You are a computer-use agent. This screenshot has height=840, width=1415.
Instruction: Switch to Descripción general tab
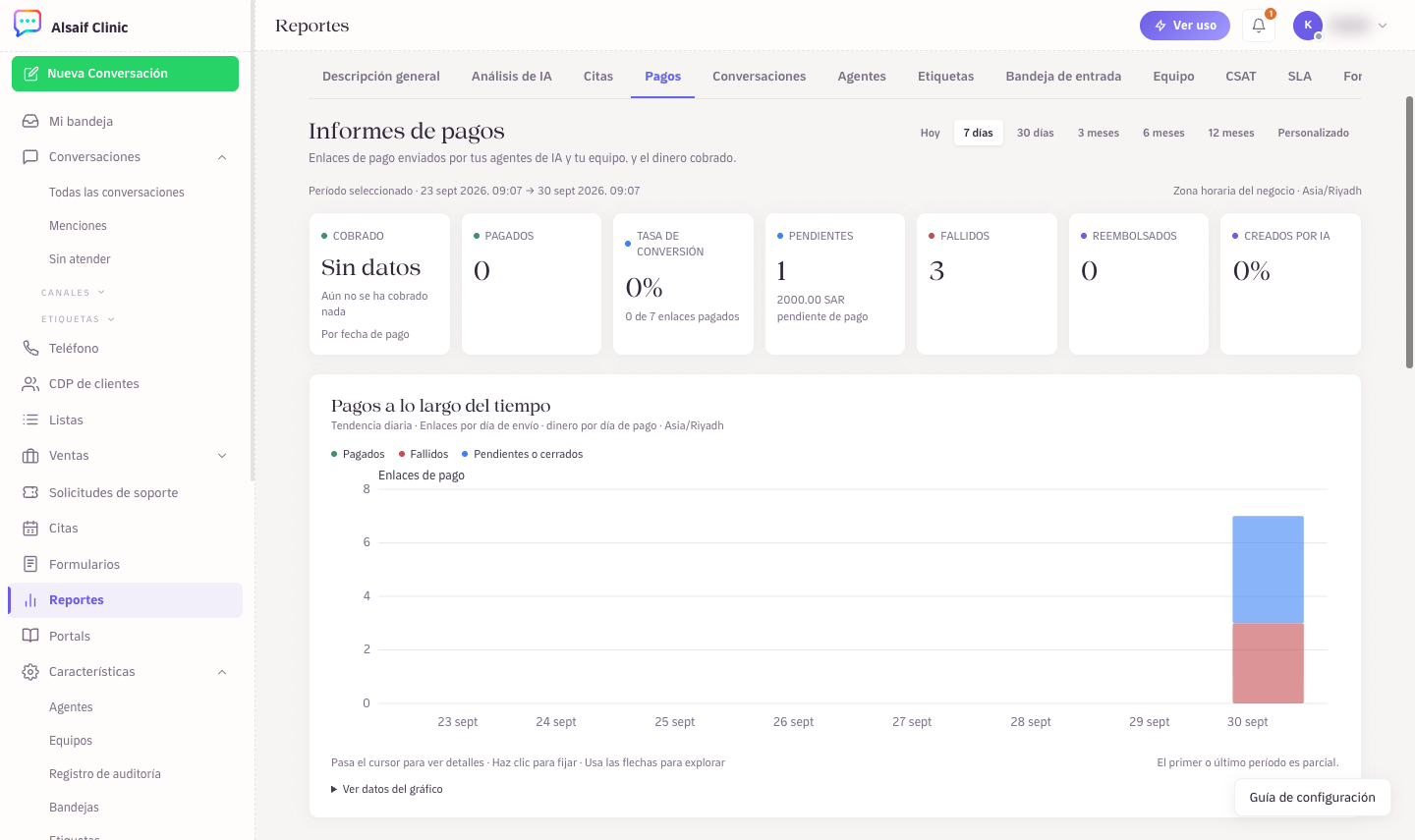pos(381,76)
